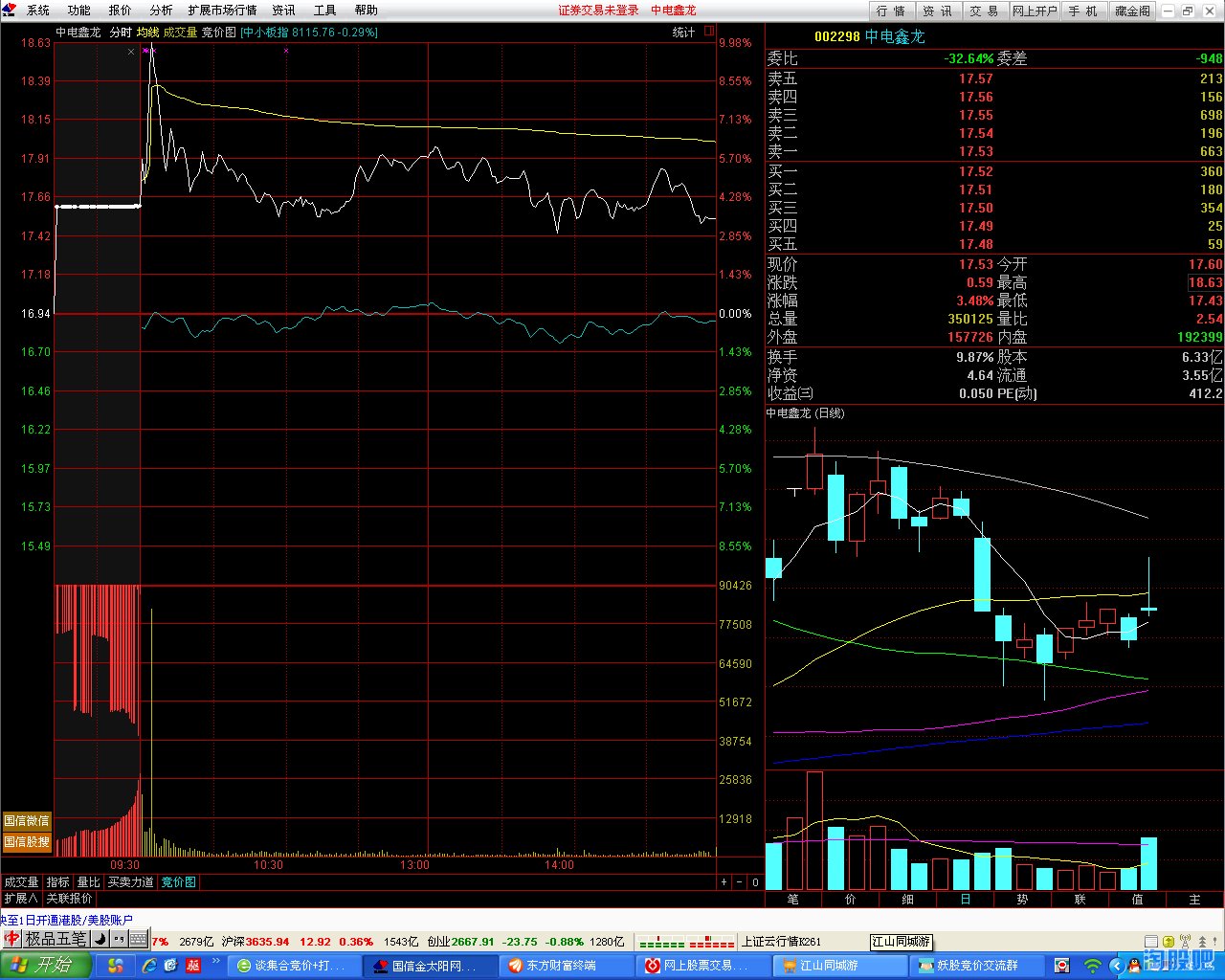
Task: Click the keyboard icon in IME bar
Action: 138,939
